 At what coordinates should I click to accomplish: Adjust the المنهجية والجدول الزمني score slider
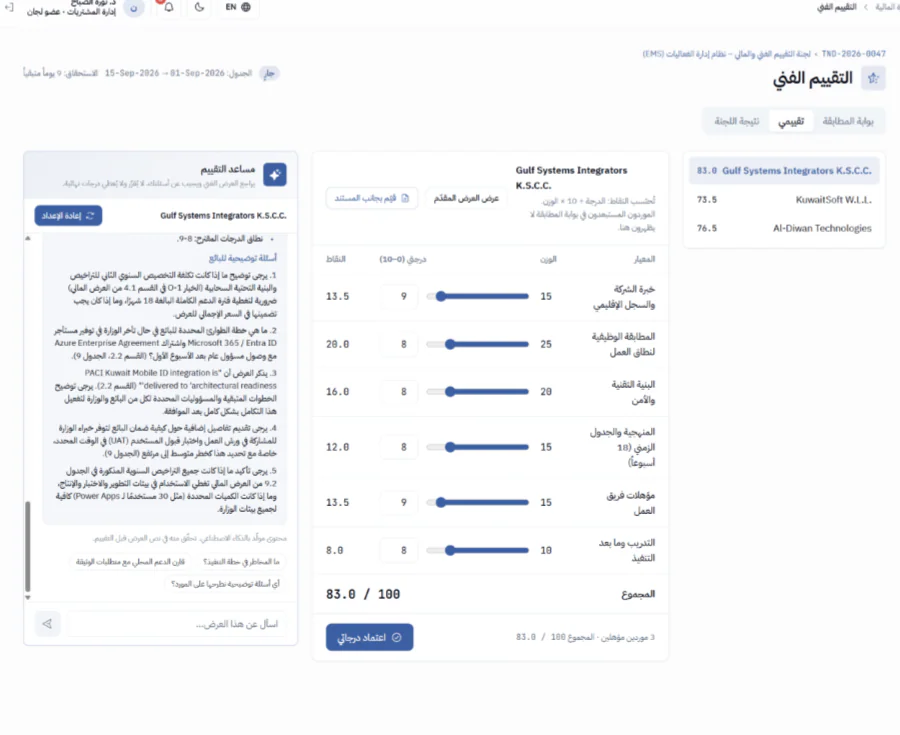pyautogui.click(x=478, y=447)
